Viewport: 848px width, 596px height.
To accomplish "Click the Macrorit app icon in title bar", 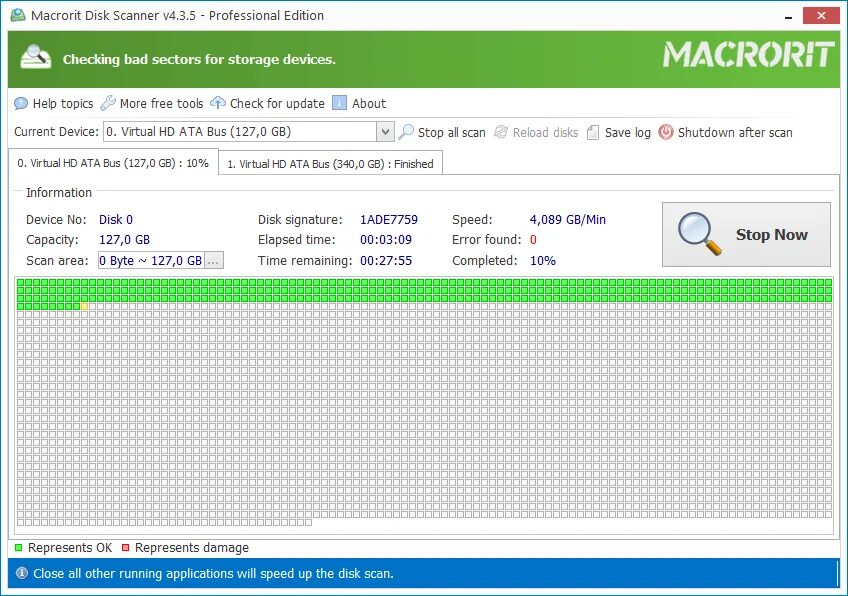I will (x=18, y=15).
